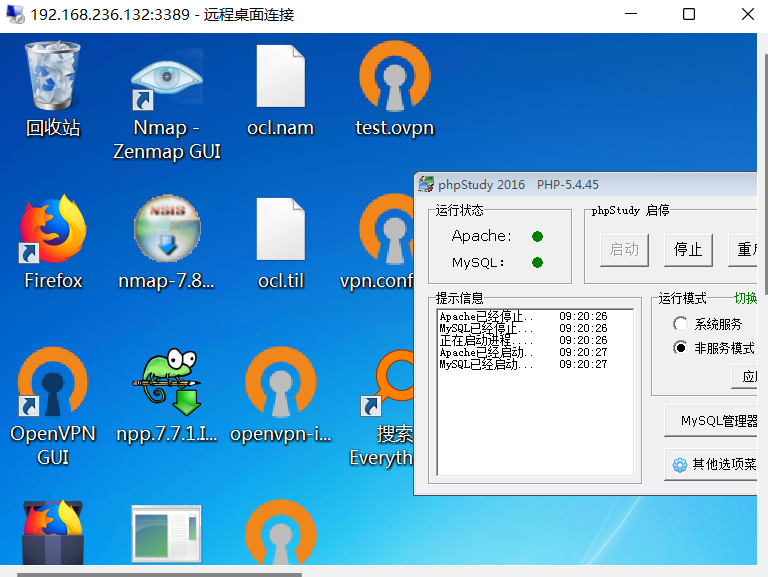768x577 pixels.
Task: Select the npp.7.7.1 Notepad++ installer icon
Action: 167,385
